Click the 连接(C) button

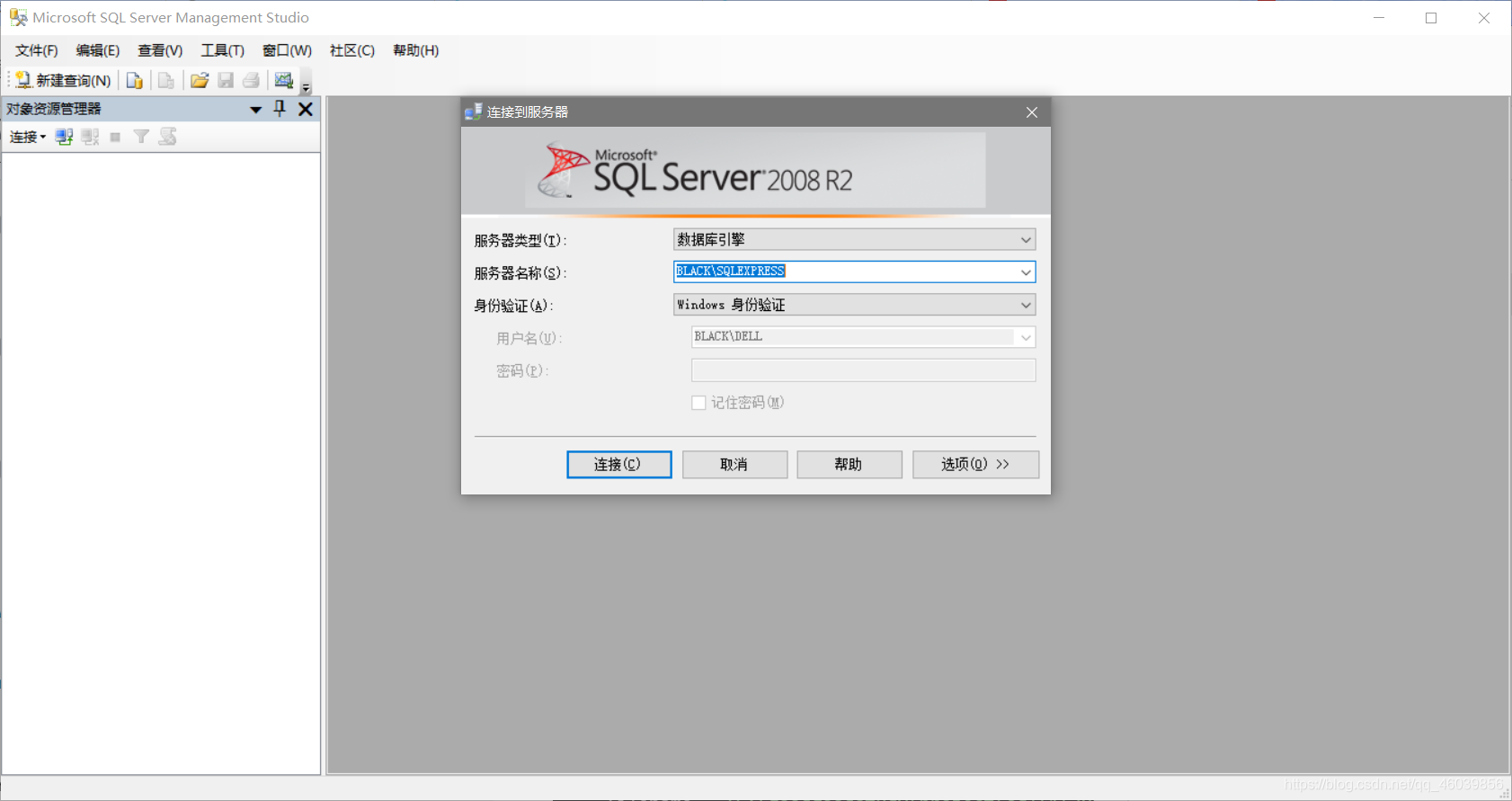(x=618, y=464)
